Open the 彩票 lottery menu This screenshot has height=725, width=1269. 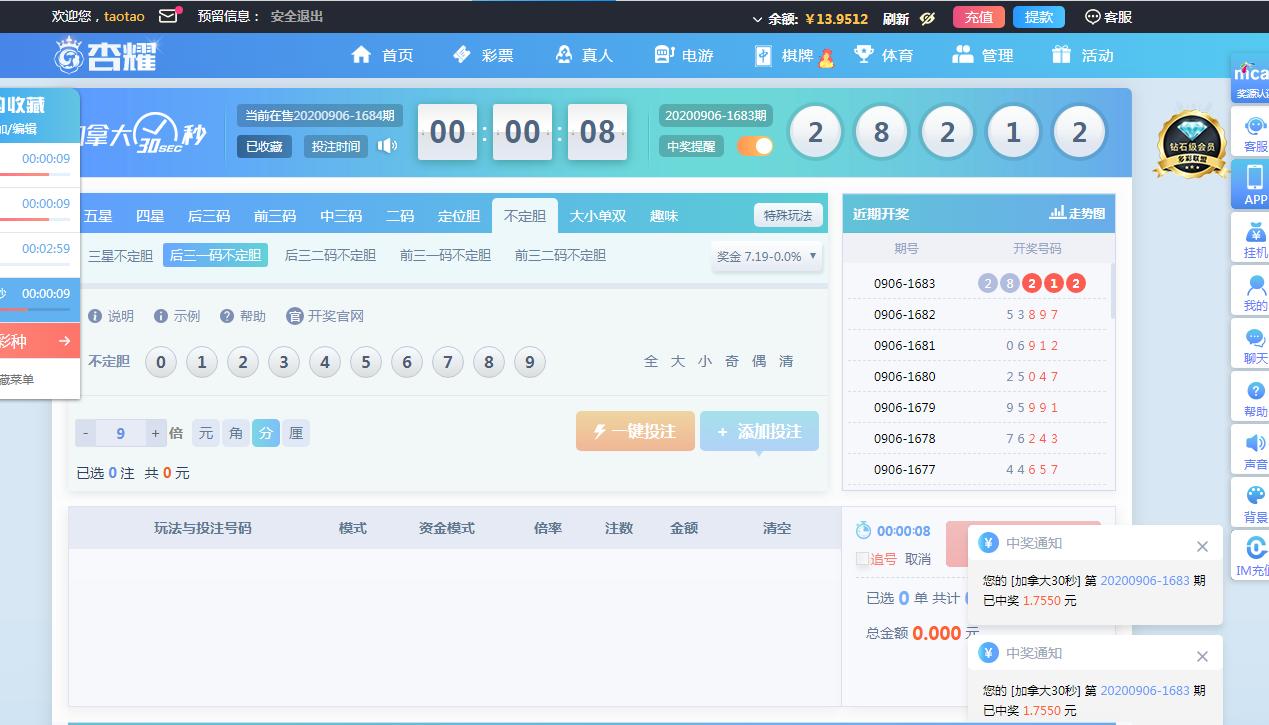pyautogui.click(x=482, y=55)
